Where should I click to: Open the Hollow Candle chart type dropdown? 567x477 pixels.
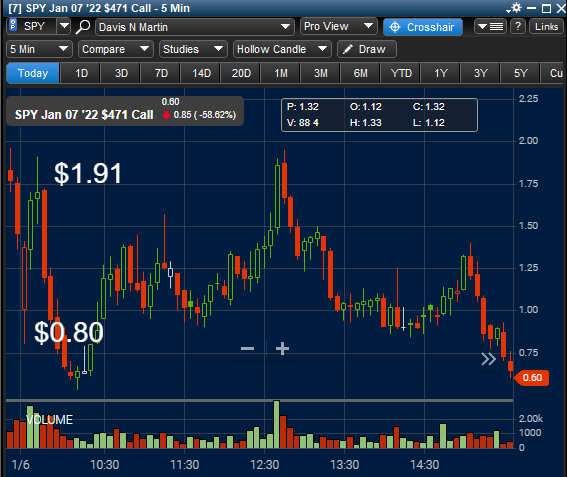point(282,49)
